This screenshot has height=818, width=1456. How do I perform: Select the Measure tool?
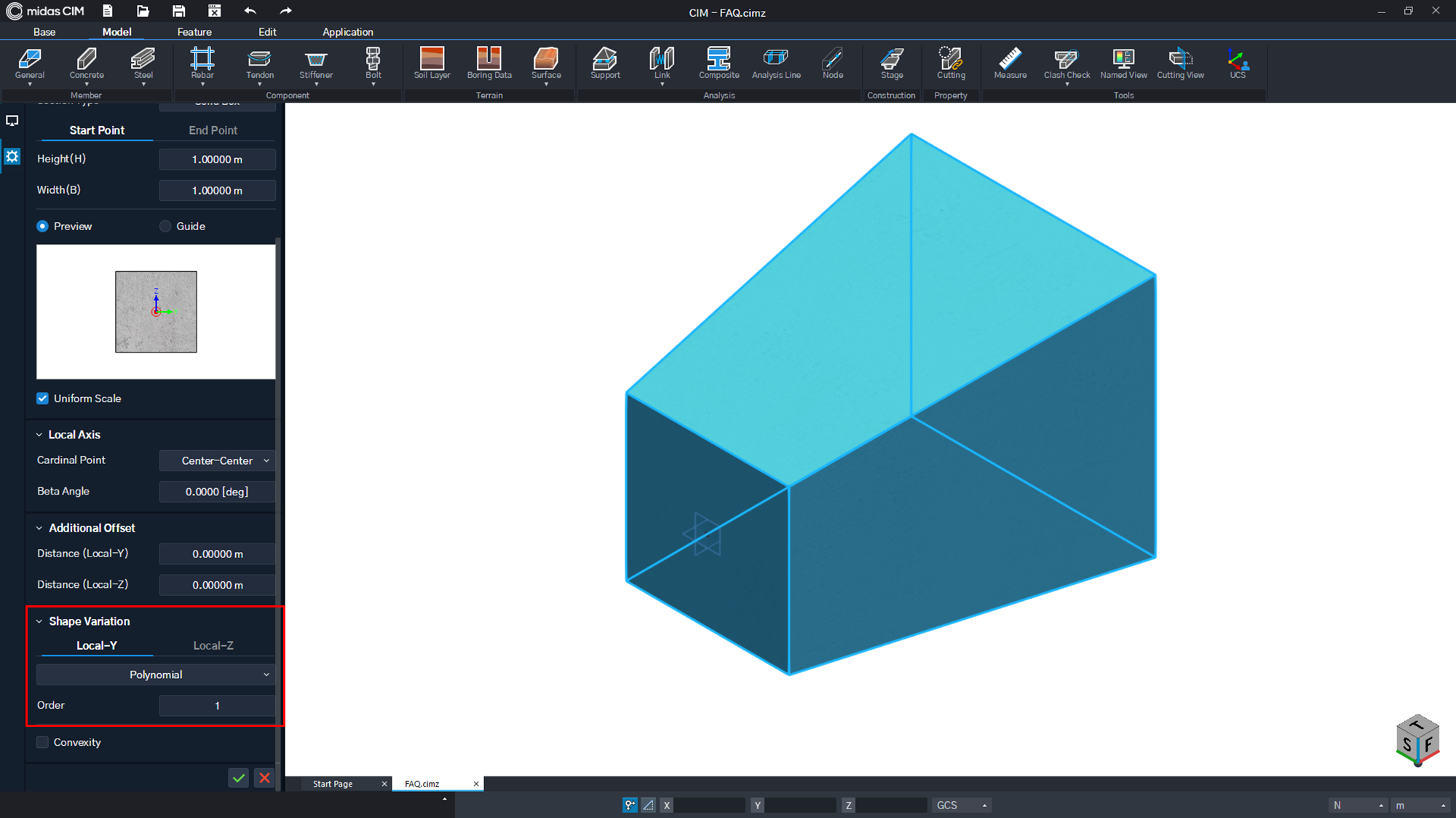[1010, 63]
